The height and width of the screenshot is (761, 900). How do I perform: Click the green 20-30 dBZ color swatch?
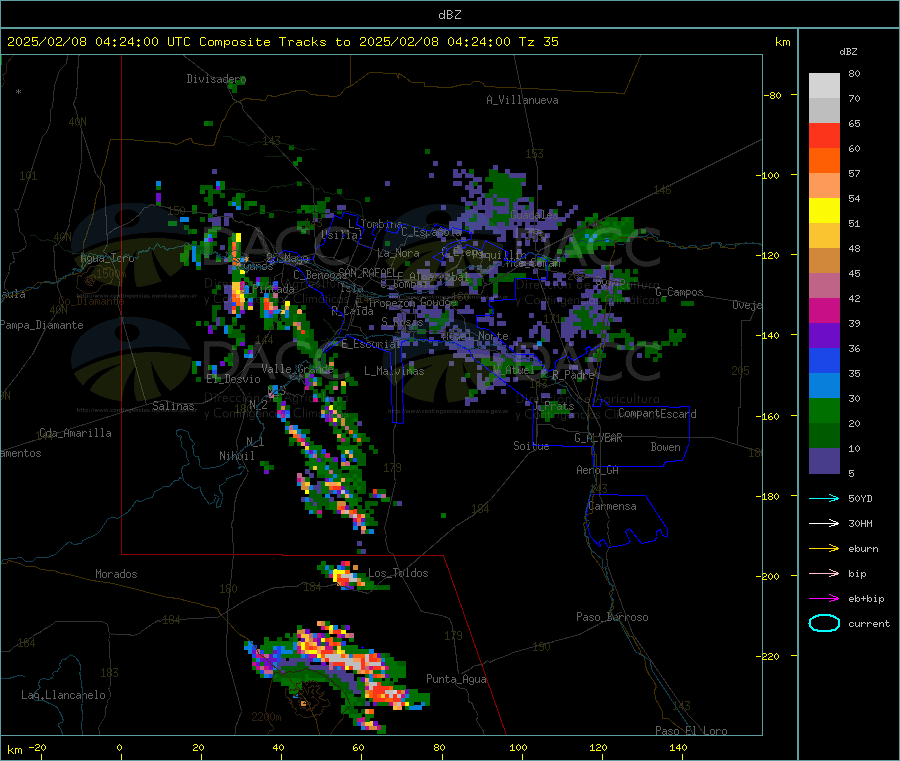pyautogui.click(x=824, y=410)
